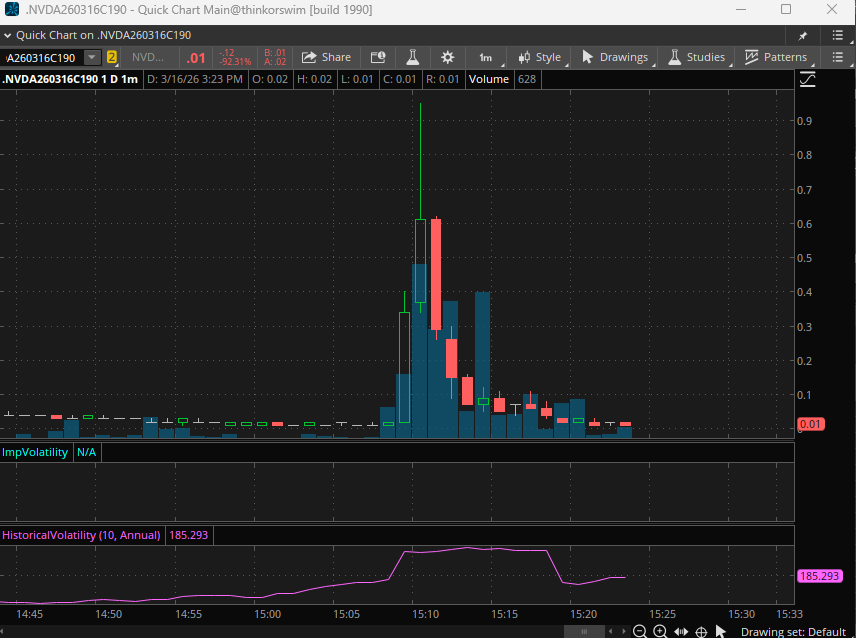Select the ImpVolatility study label

pyautogui.click(x=35, y=452)
